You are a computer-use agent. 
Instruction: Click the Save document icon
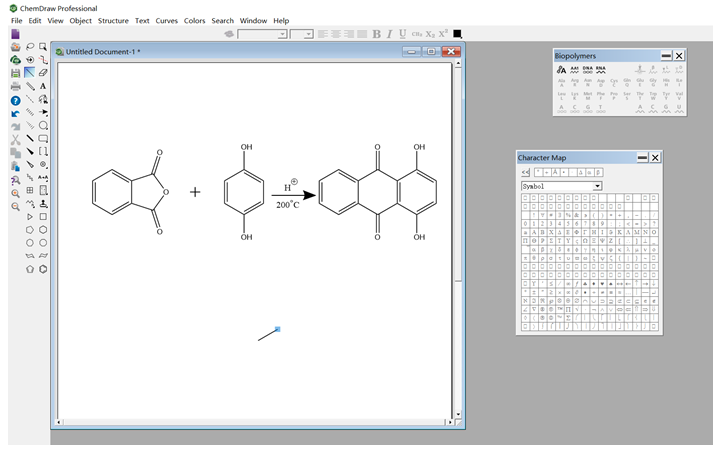[16, 73]
